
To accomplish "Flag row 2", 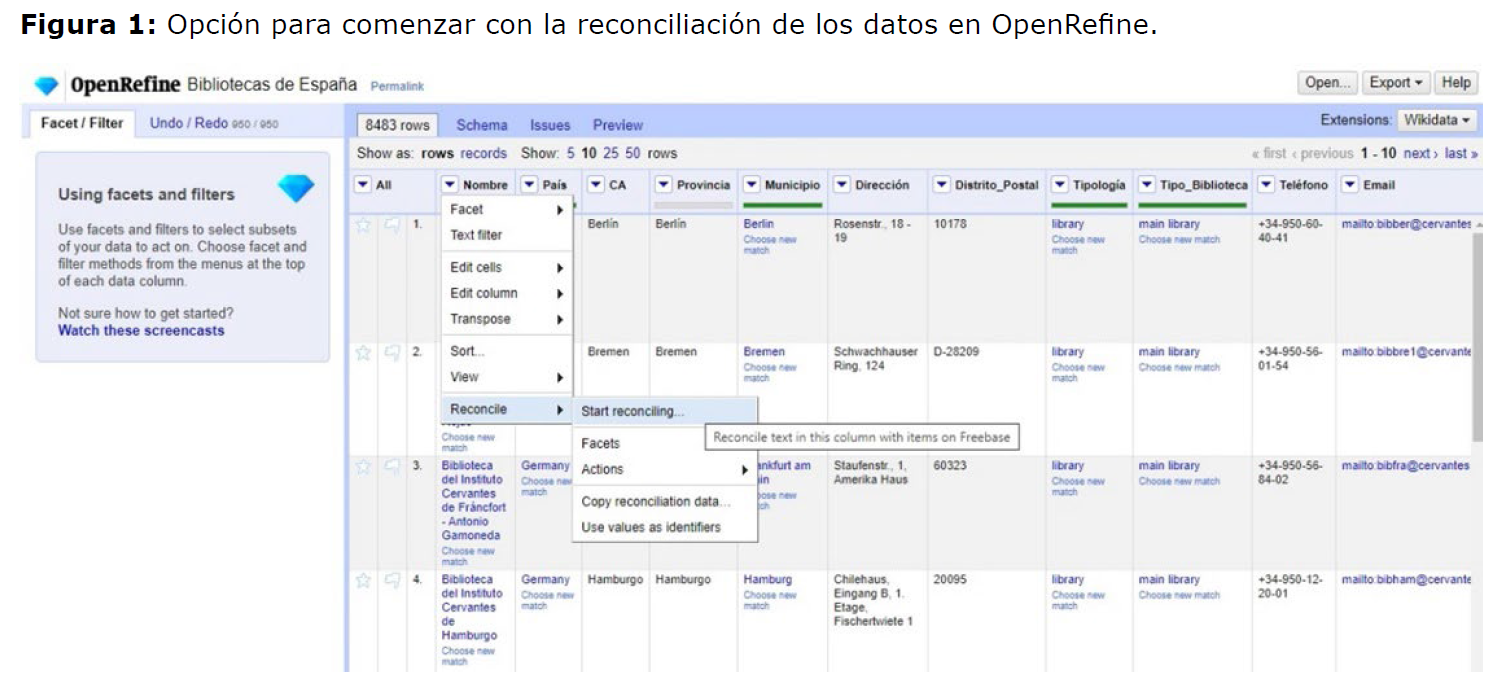I will 392,353.
